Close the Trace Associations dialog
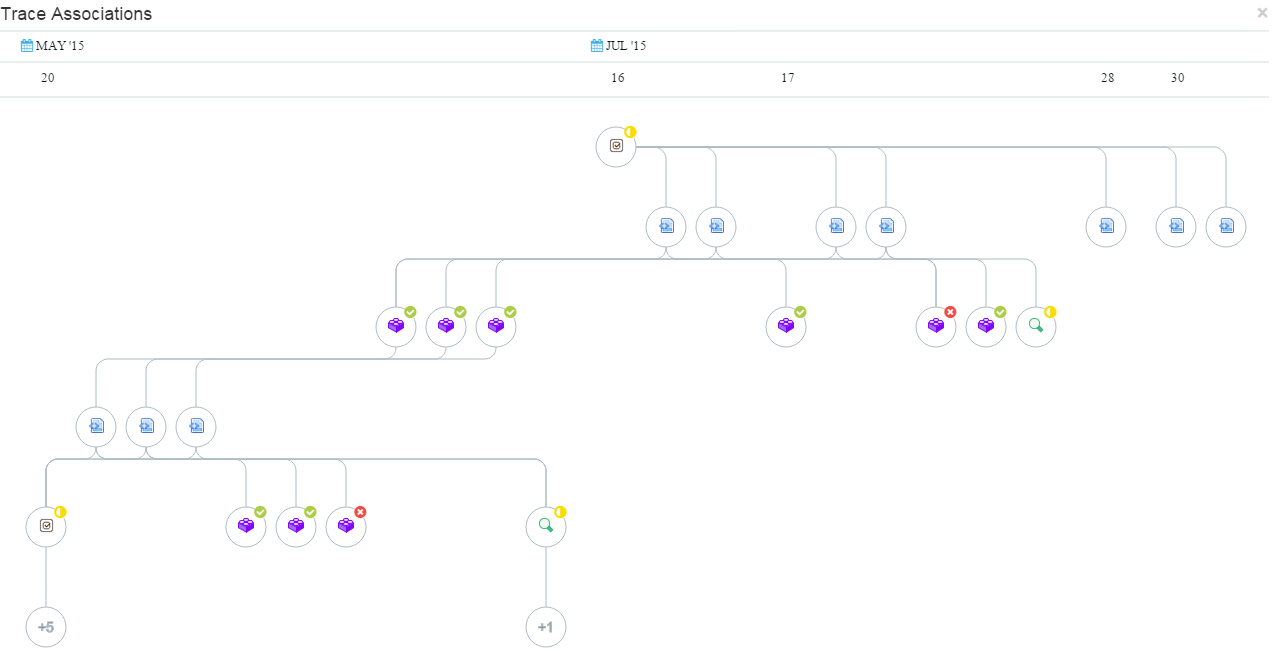Viewport: 1275px width, 651px height. click(x=1262, y=13)
